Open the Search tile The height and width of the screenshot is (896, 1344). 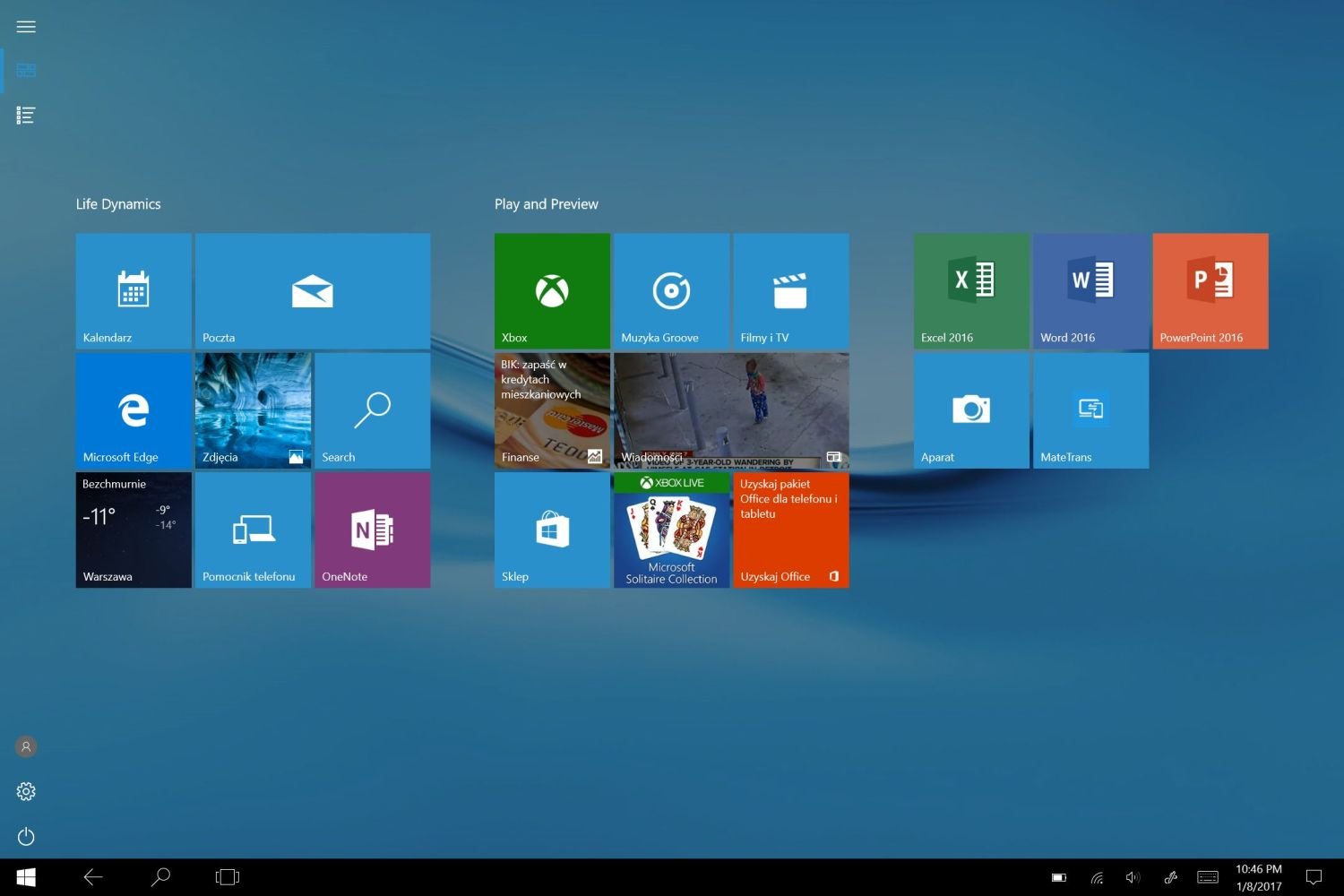point(372,410)
